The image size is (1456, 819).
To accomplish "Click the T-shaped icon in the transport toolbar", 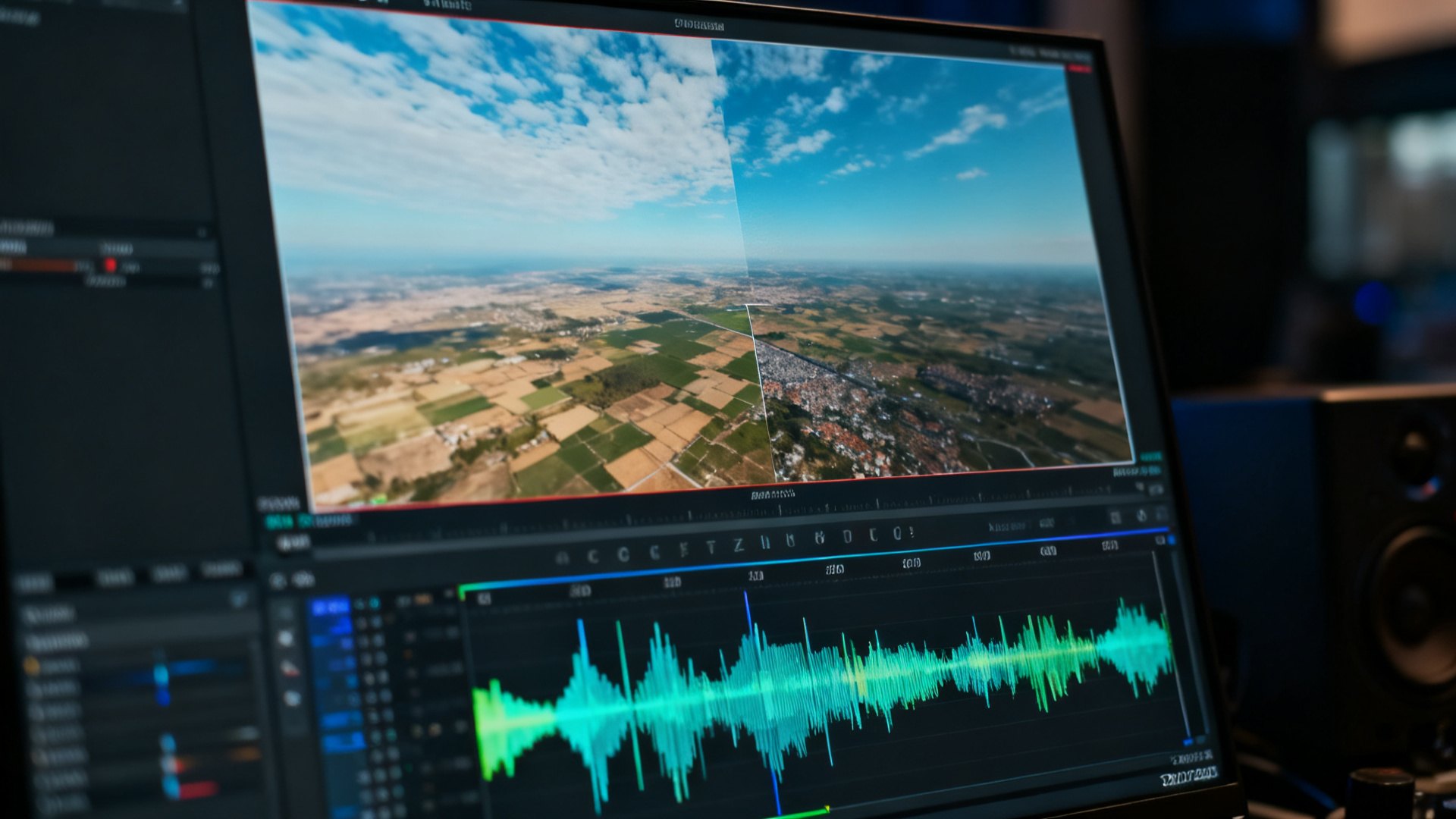I will click(711, 548).
